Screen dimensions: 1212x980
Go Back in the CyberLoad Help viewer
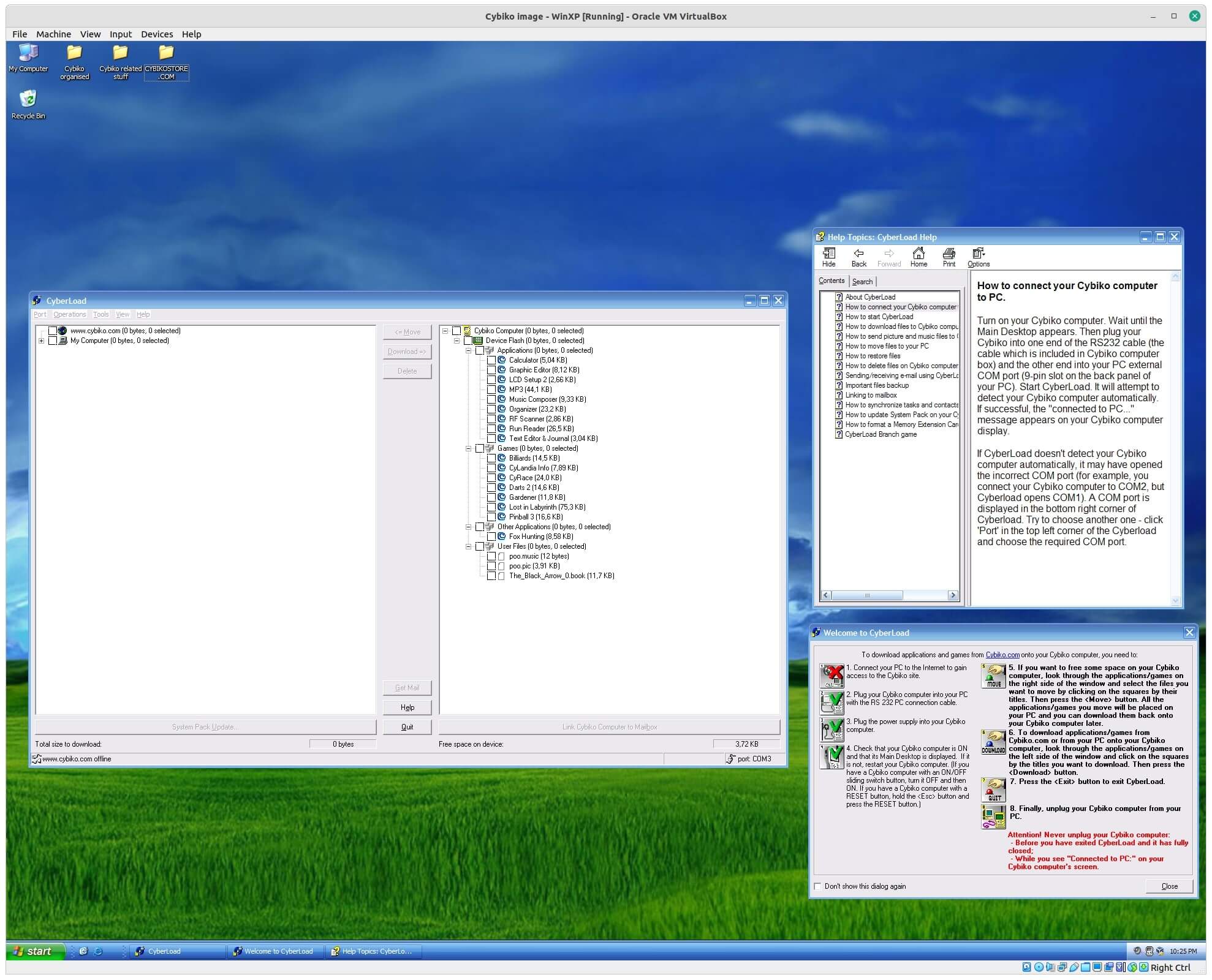(858, 256)
